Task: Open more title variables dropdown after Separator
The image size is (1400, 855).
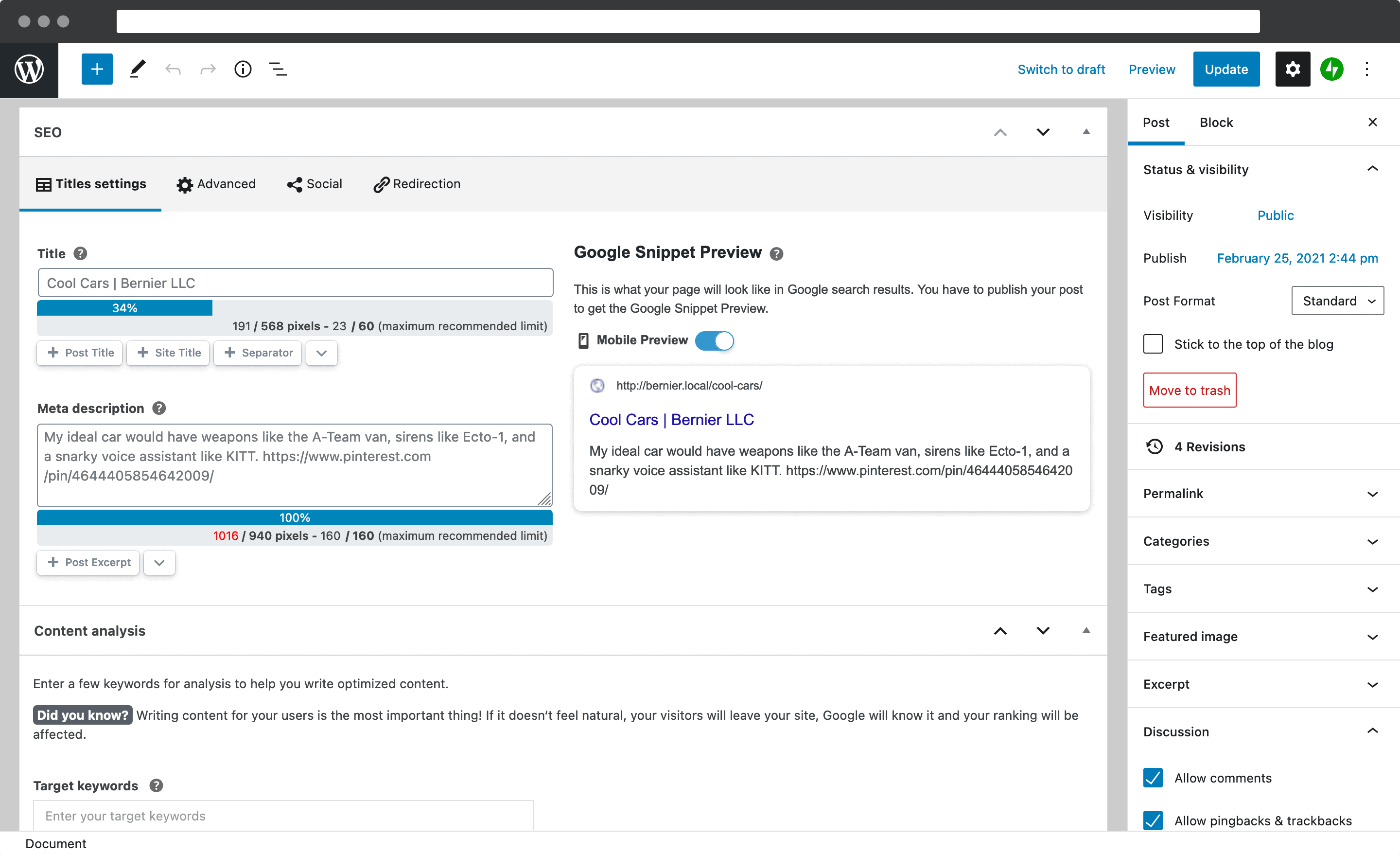Action: tap(322, 353)
